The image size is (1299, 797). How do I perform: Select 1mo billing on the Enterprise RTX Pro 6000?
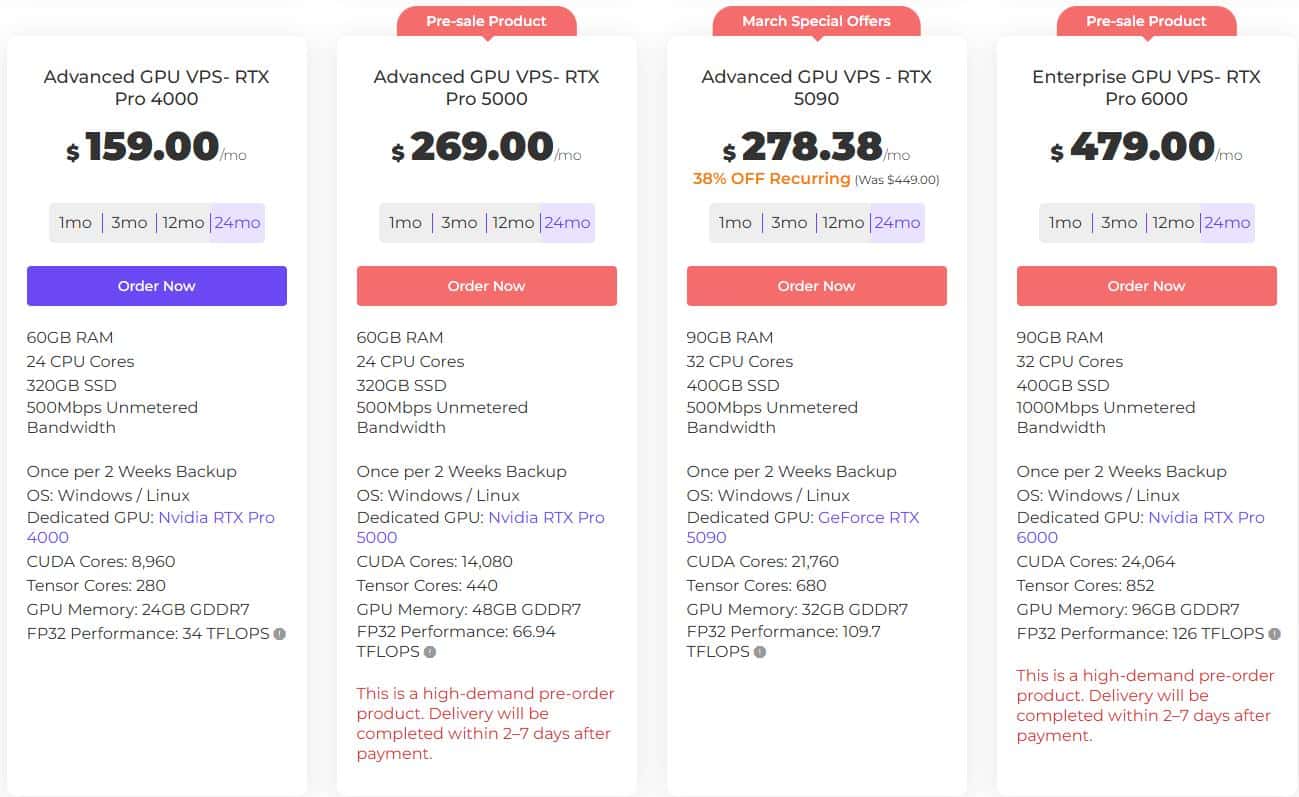(1065, 222)
